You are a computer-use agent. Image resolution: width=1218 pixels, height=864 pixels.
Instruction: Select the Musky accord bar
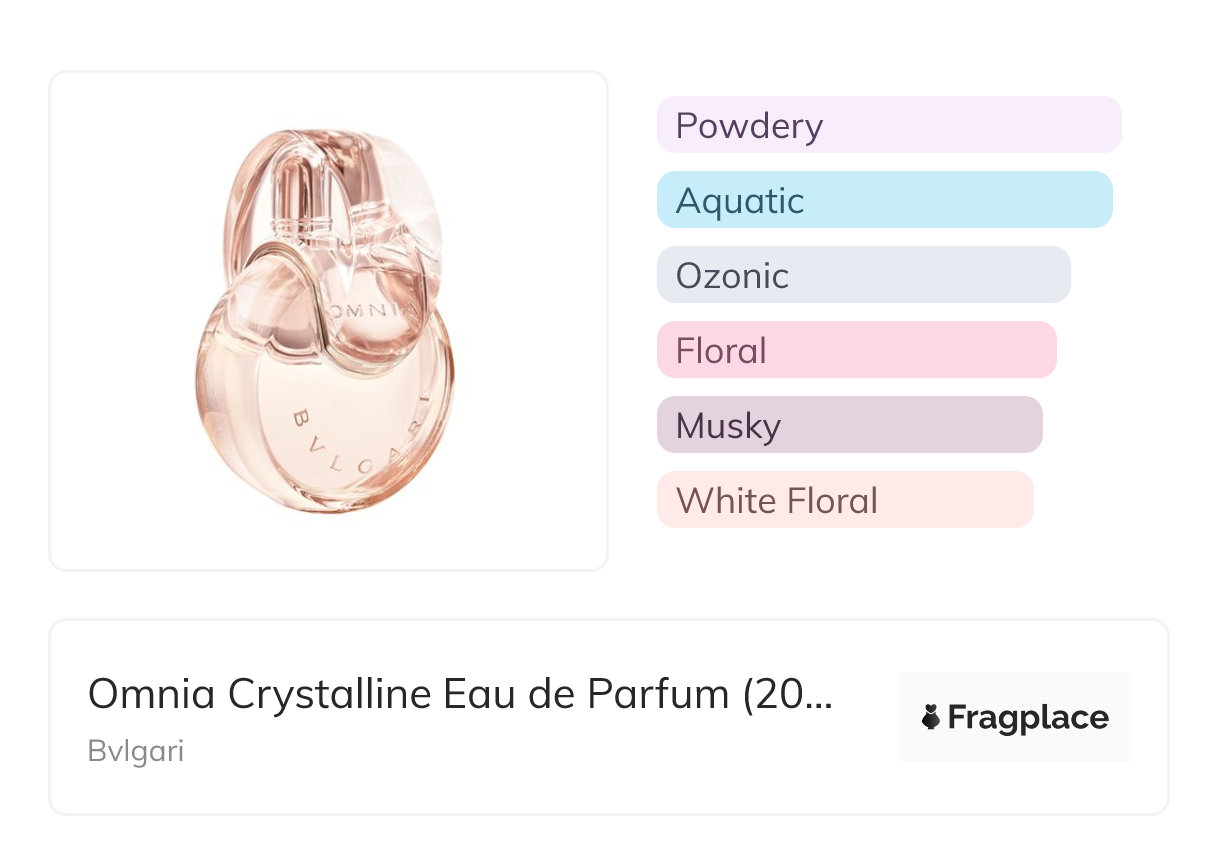849,425
